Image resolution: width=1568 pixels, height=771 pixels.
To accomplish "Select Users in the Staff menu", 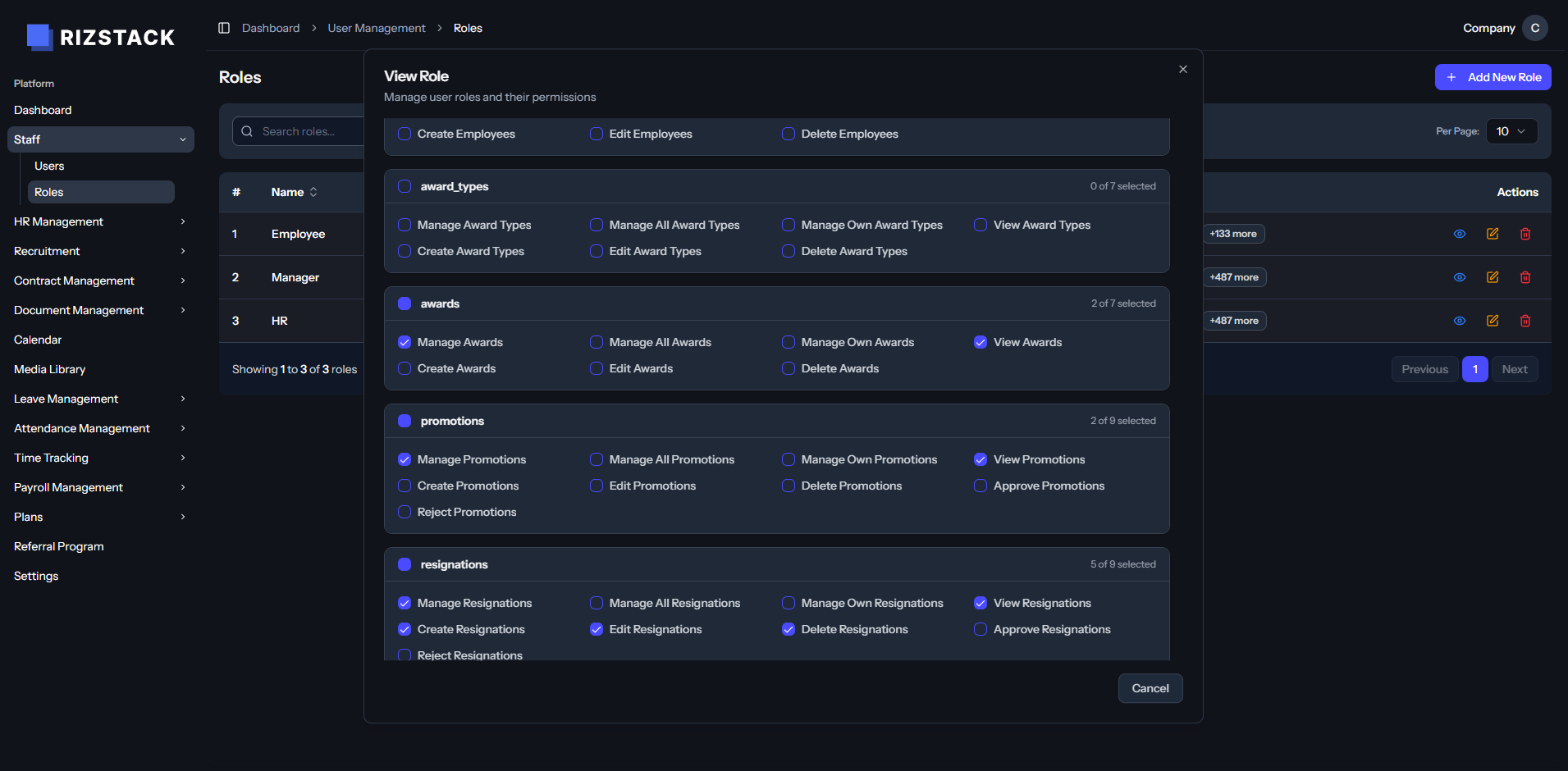I will pyautogui.click(x=49, y=166).
